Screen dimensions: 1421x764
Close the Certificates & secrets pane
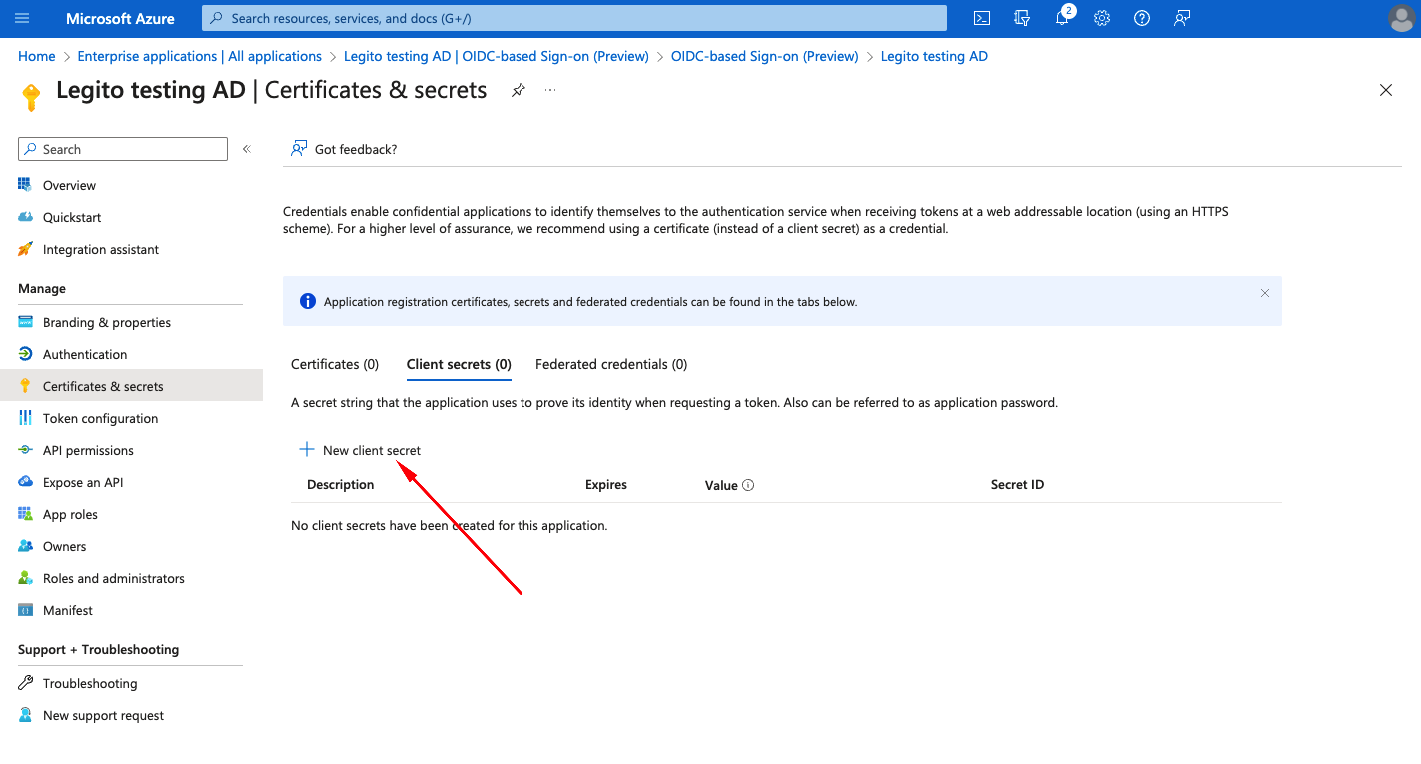1386,90
